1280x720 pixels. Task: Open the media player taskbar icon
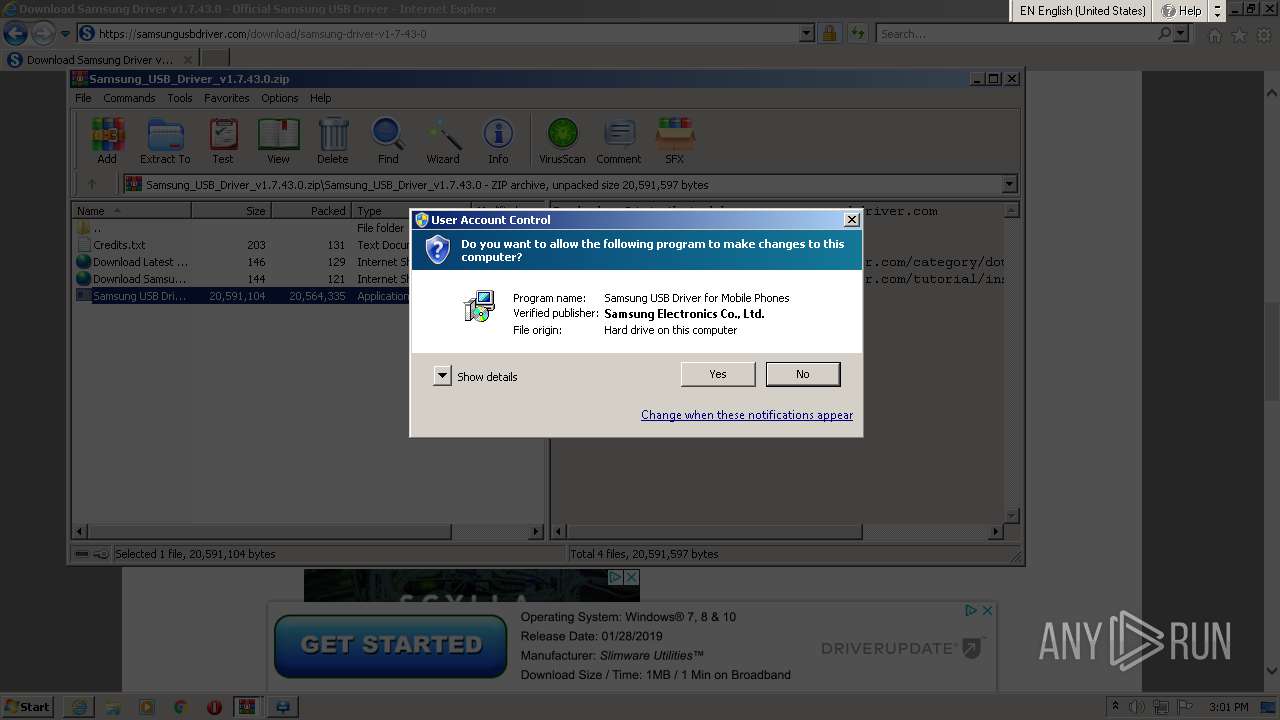pyautogui.click(x=147, y=707)
